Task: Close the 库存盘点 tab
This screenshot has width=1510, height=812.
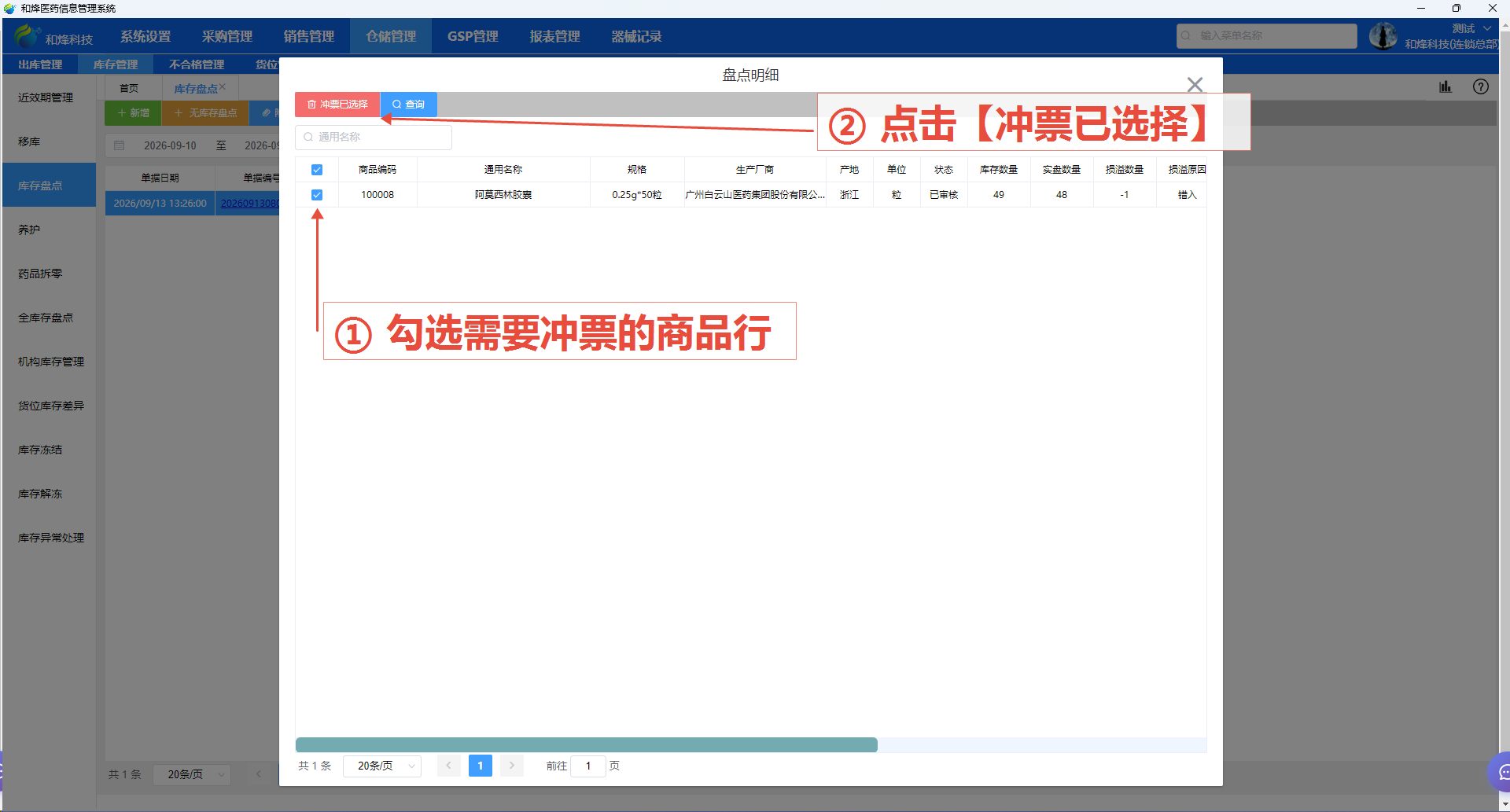Action: [x=223, y=87]
